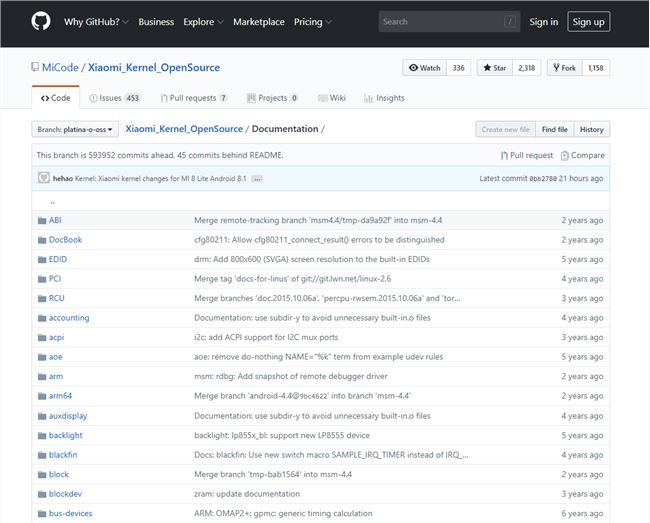The height and width of the screenshot is (523, 650).
Task: Click the Create new file button
Action: [x=505, y=129]
